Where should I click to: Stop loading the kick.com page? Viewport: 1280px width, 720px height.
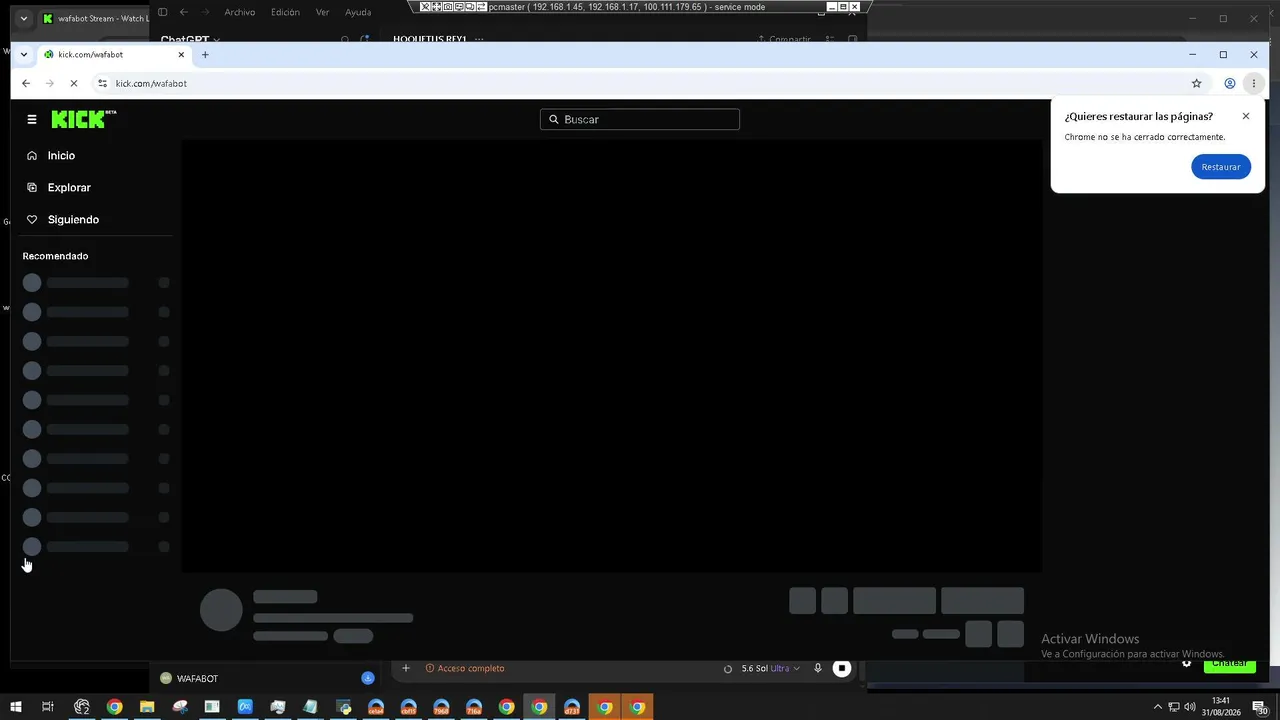click(x=73, y=83)
